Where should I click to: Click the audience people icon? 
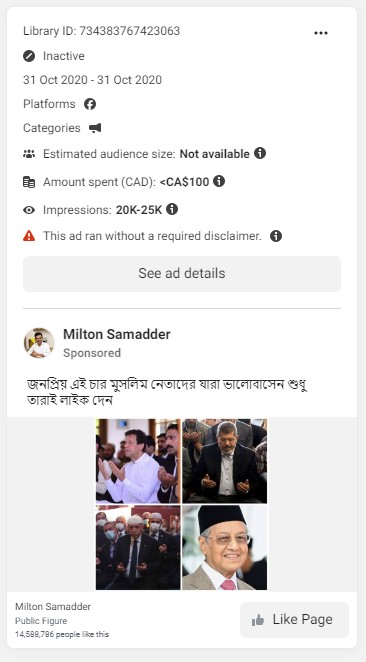pos(29,154)
